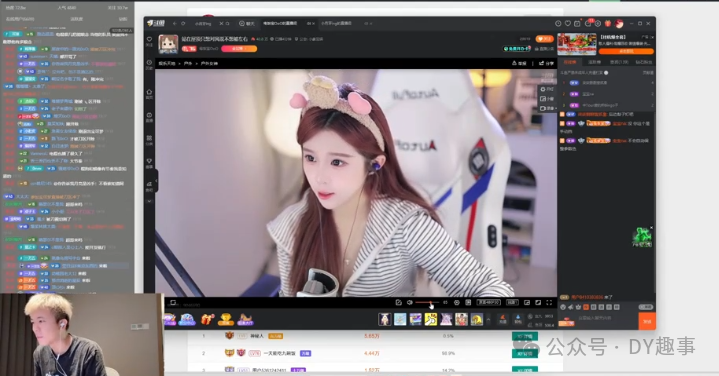Click the orange follow heart button
The height and width of the screenshot is (376, 719).
(x=544, y=39)
